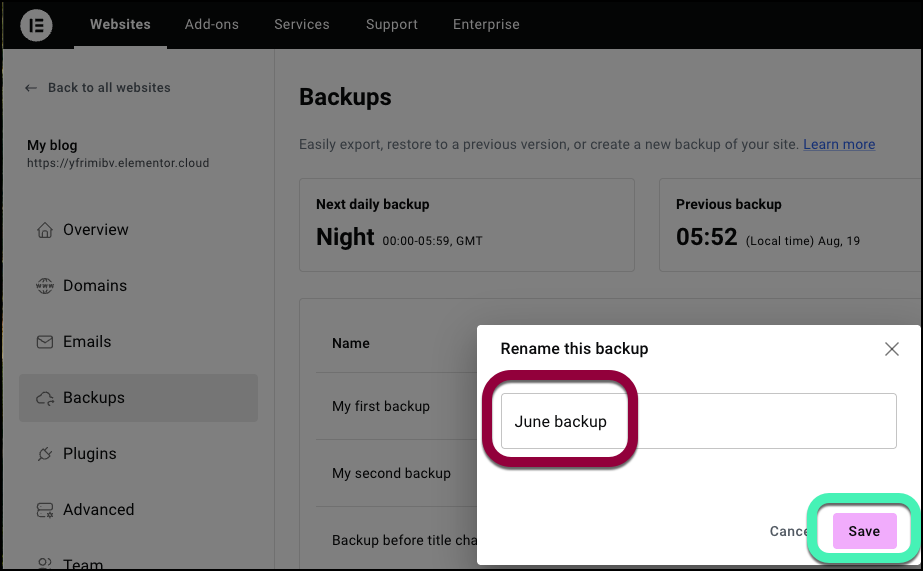923x571 pixels.
Task: Close the Rename this backup dialog
Action: [x=891, y=349]
